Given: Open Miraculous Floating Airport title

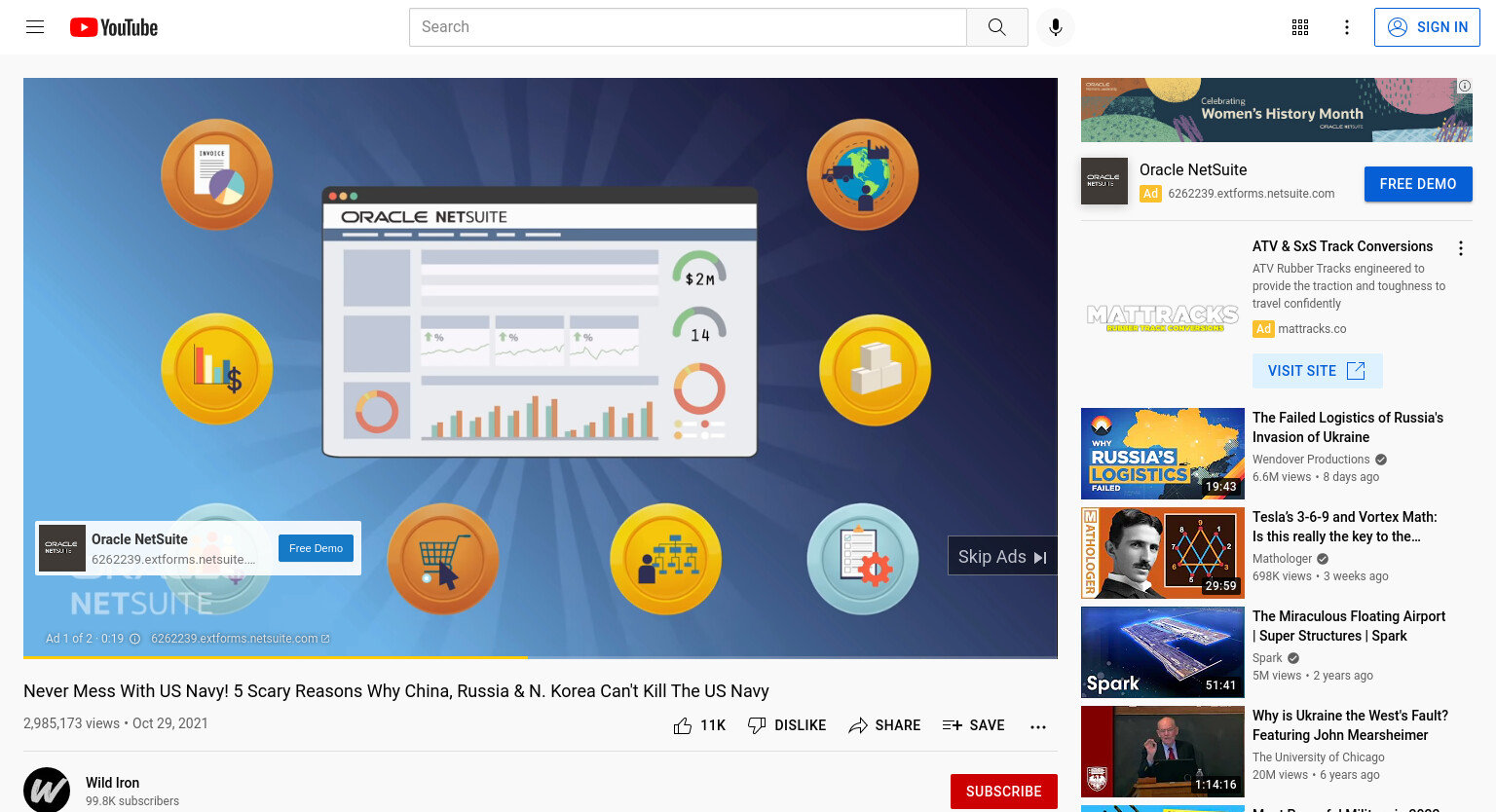Looking at the screenshot, I should click(1349, 626).
